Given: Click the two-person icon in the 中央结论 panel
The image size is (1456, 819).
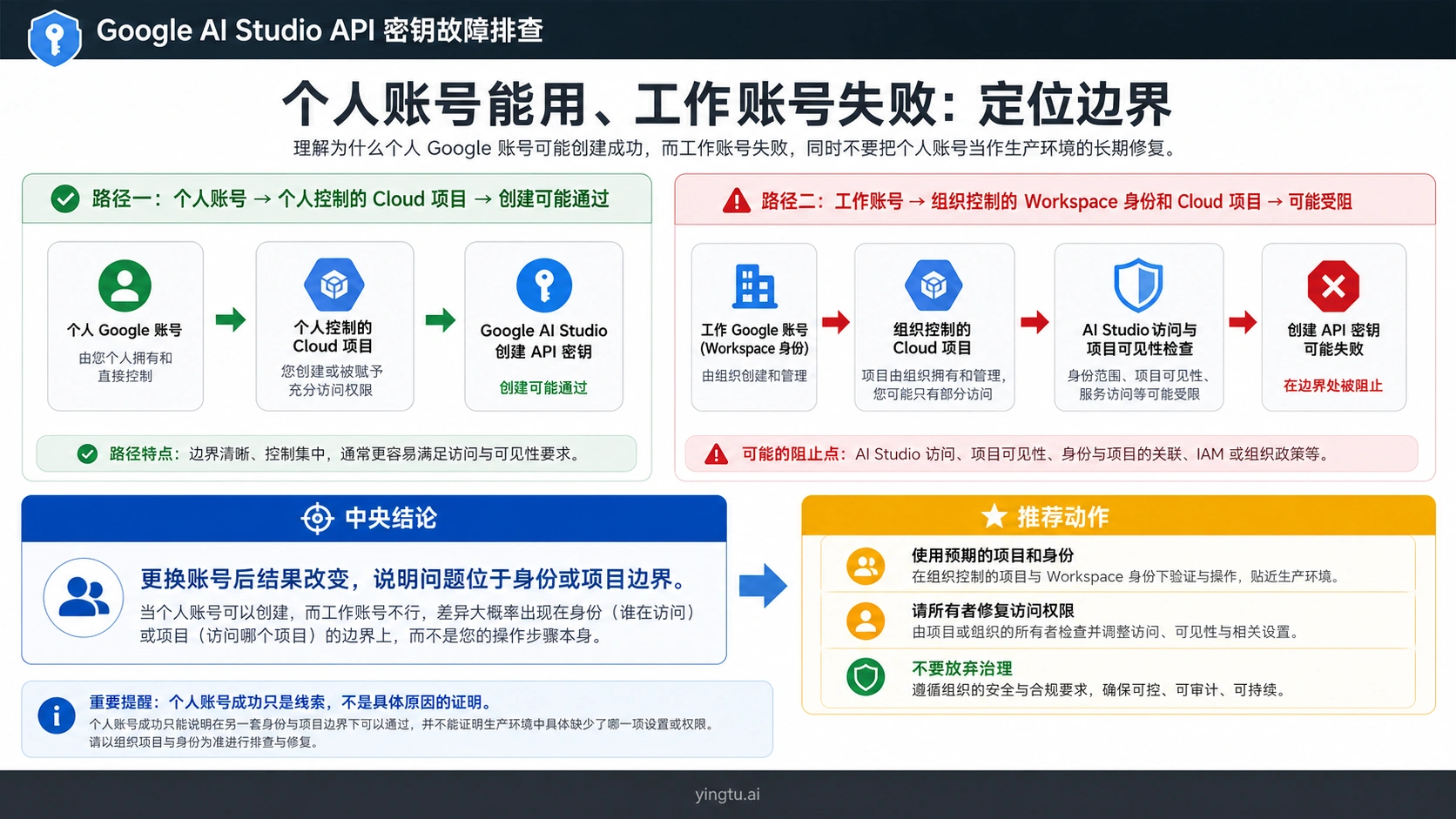Looking at the screenshot, I should pyautogui.click(x=84, y=598).
